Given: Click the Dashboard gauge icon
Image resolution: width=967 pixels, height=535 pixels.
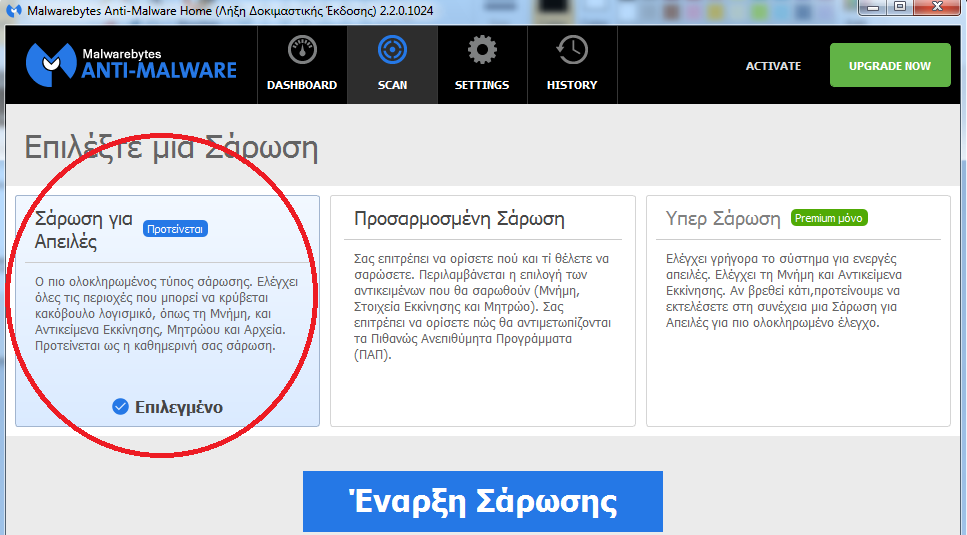Looking at the screenshot, I should coord(302,50).
